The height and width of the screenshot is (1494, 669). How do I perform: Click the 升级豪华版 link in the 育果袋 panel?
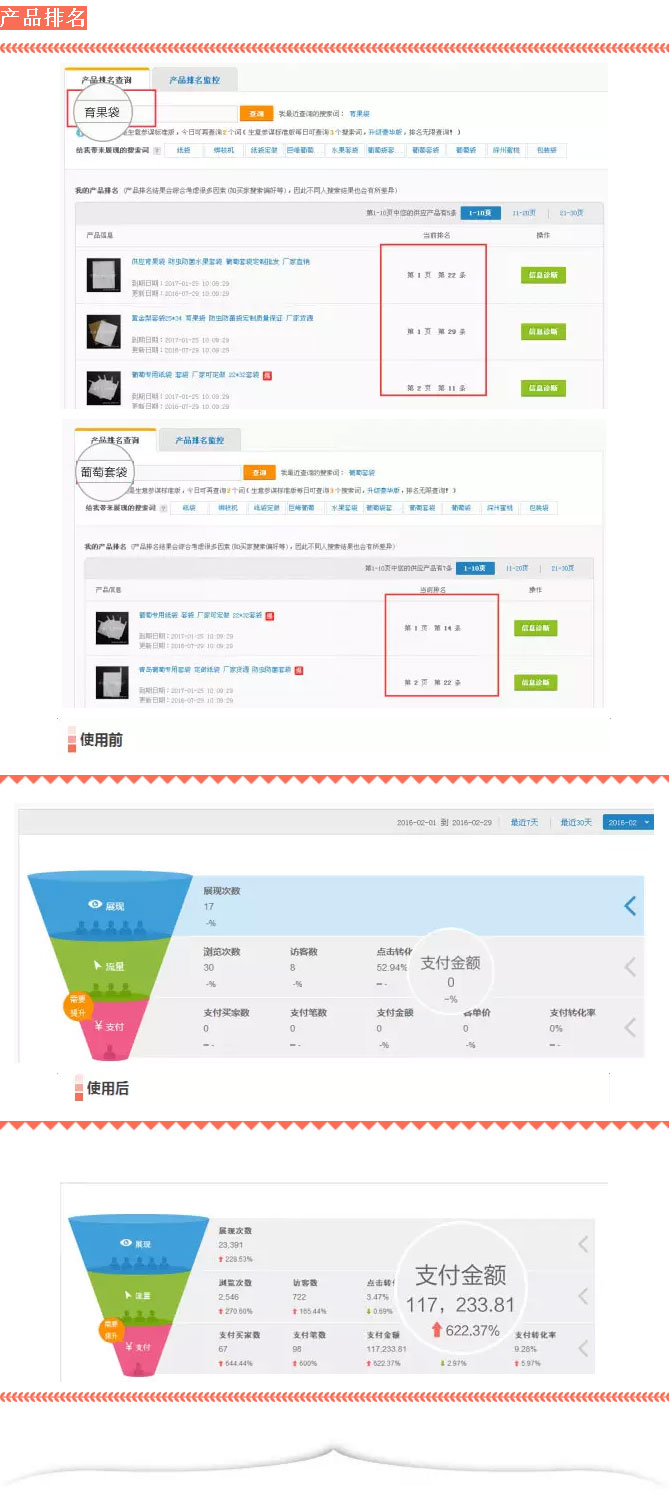386,131
